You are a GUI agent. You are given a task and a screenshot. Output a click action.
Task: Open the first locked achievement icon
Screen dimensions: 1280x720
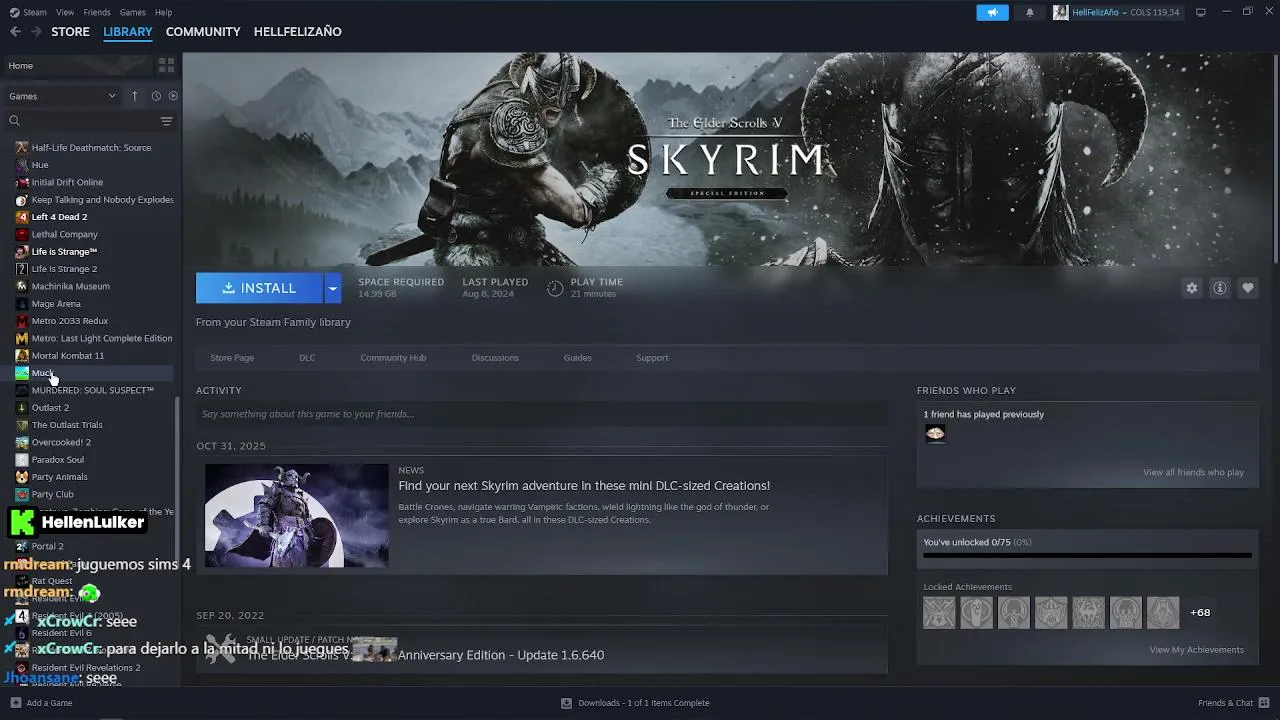pos(939,612)
